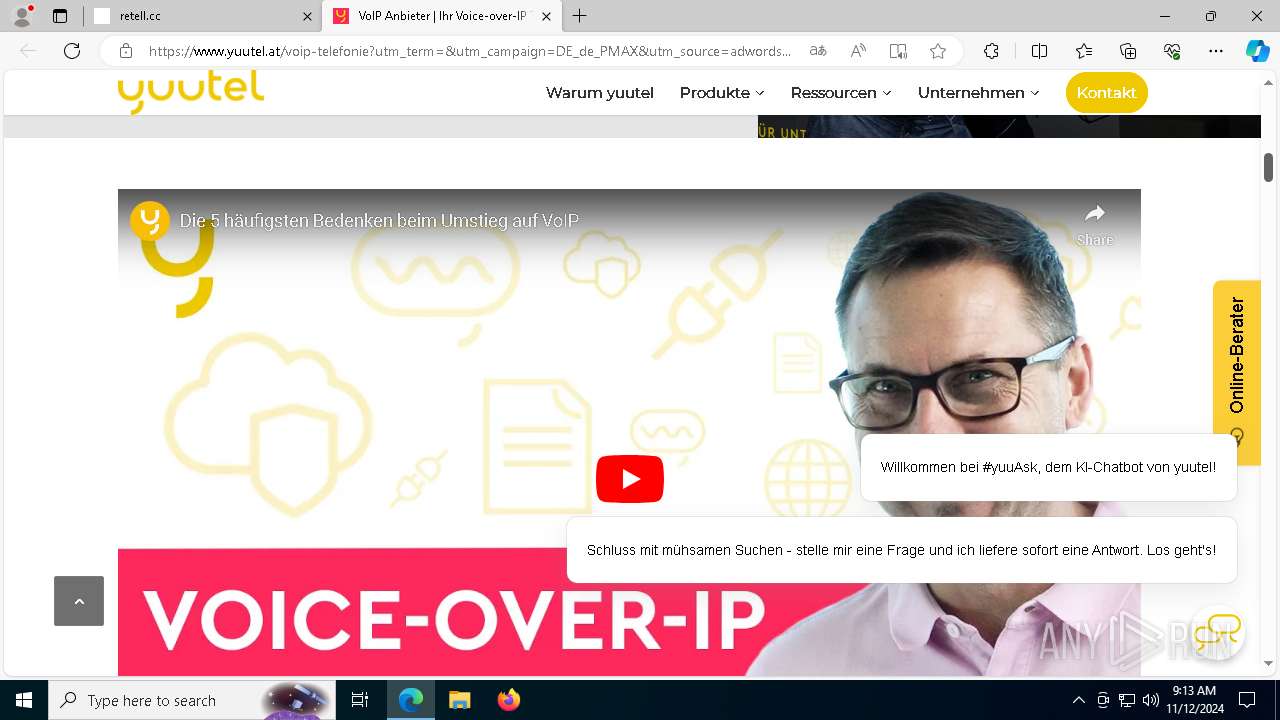Click the 'Schluss mit mühsamen Suchen' chat message
Screen dimensions: 1280x720
click(x=901, y=550)
